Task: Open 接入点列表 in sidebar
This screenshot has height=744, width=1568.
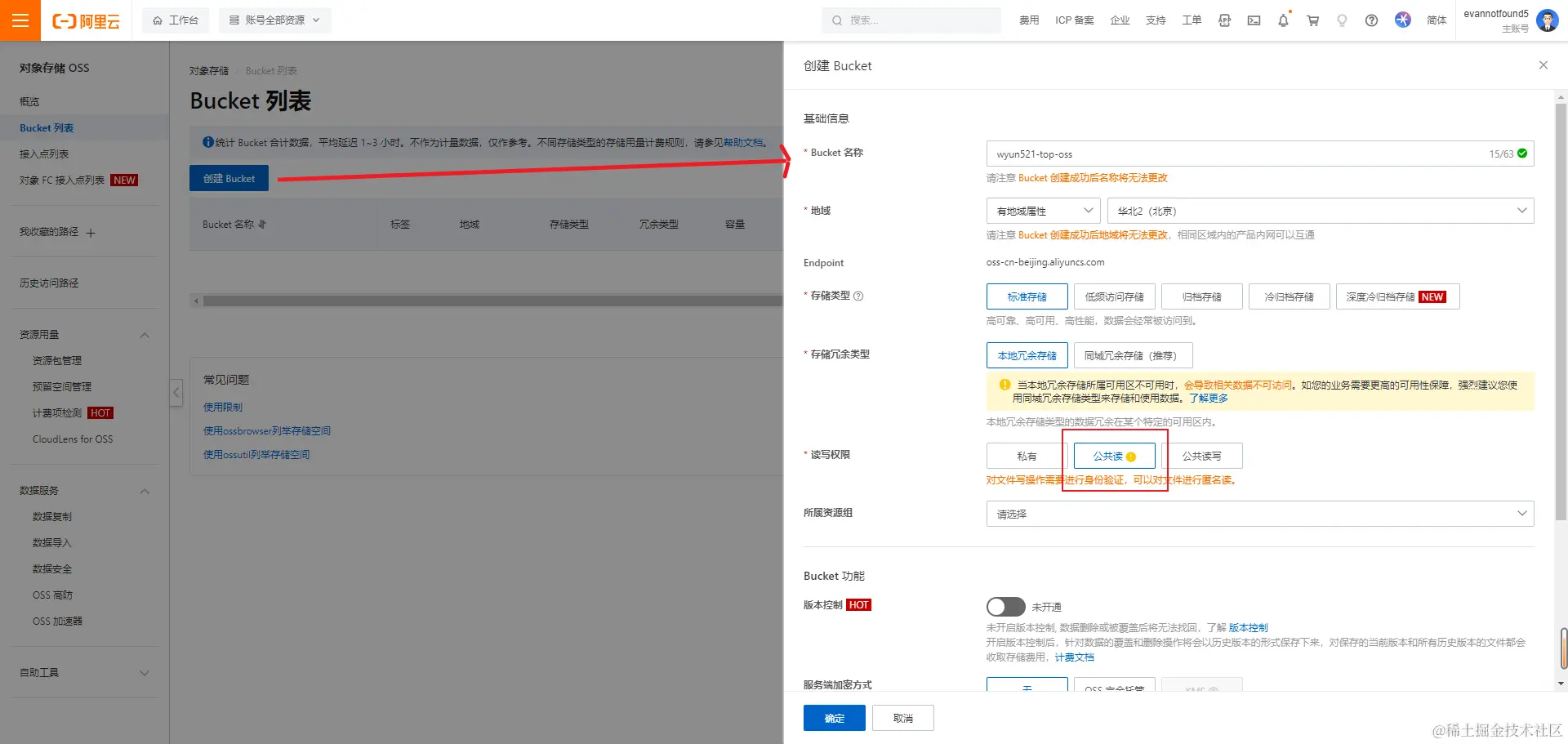Action: pos(44,154)
